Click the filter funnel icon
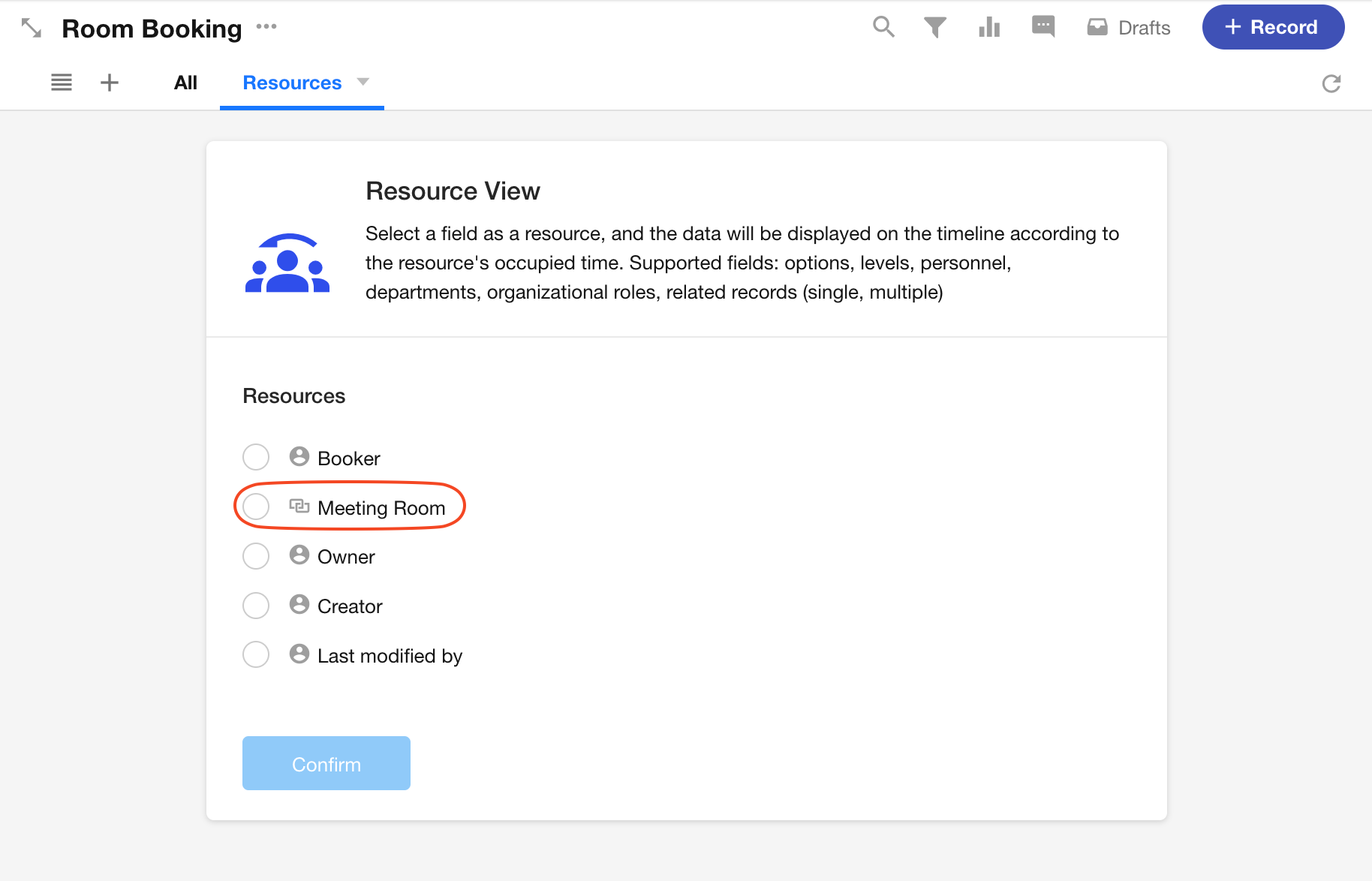The image size is (1372, 881). [x=934, y=28]
